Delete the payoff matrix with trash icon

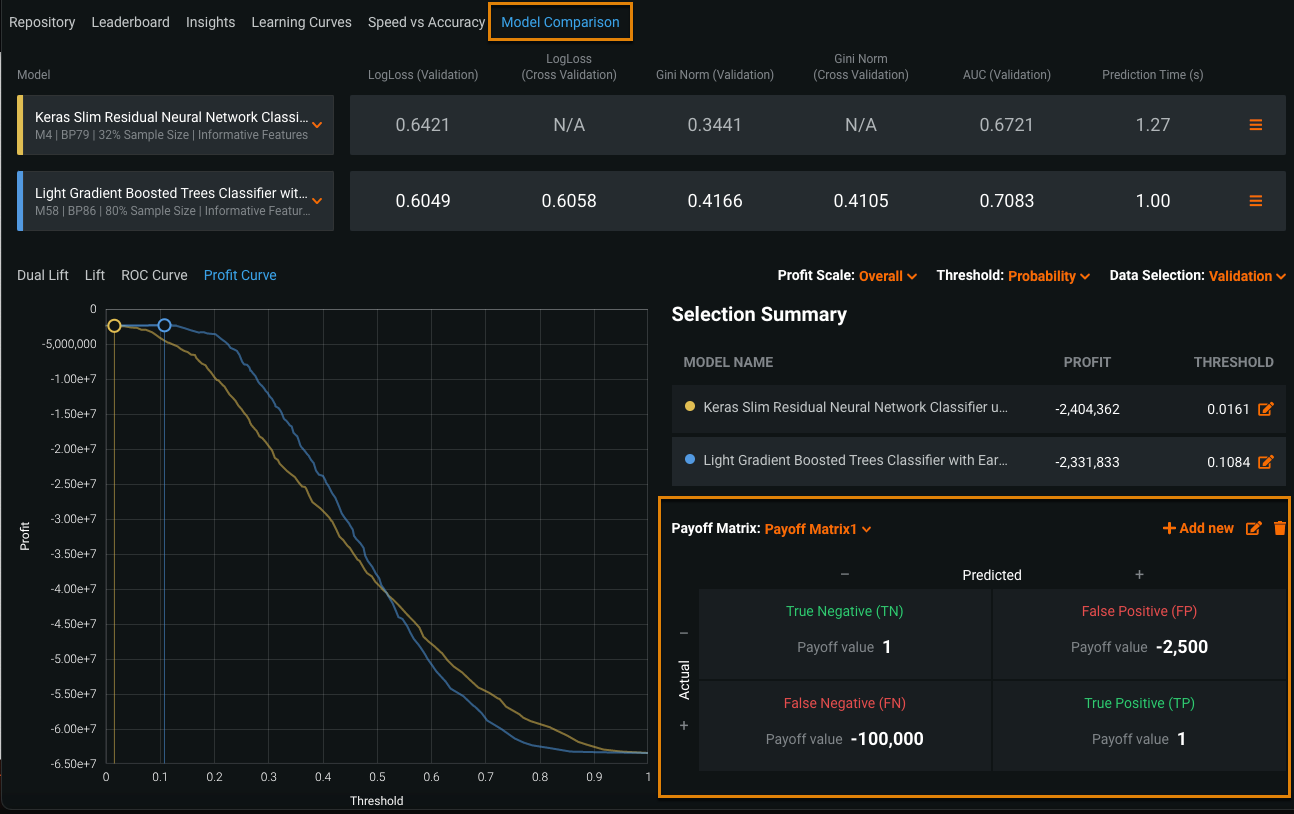click(x=1280, y=528)
